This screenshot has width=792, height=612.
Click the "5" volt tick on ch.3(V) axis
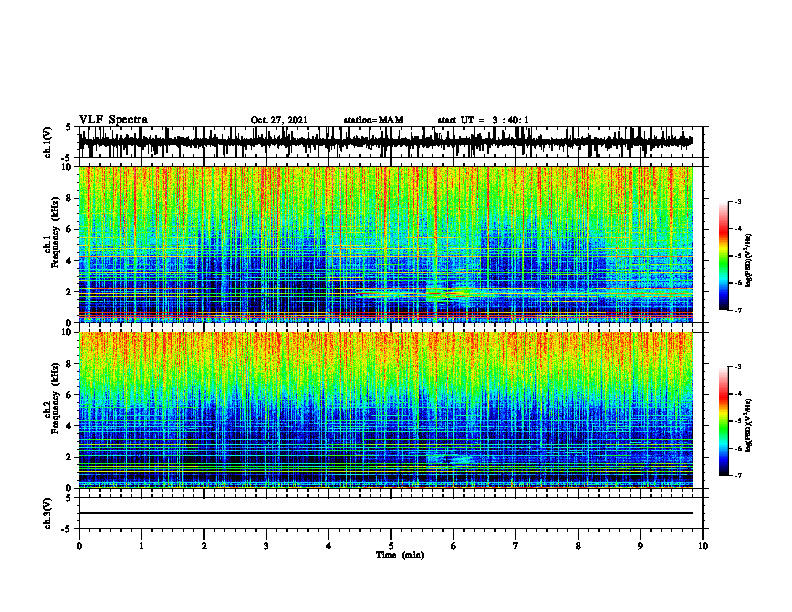point(69,499)
